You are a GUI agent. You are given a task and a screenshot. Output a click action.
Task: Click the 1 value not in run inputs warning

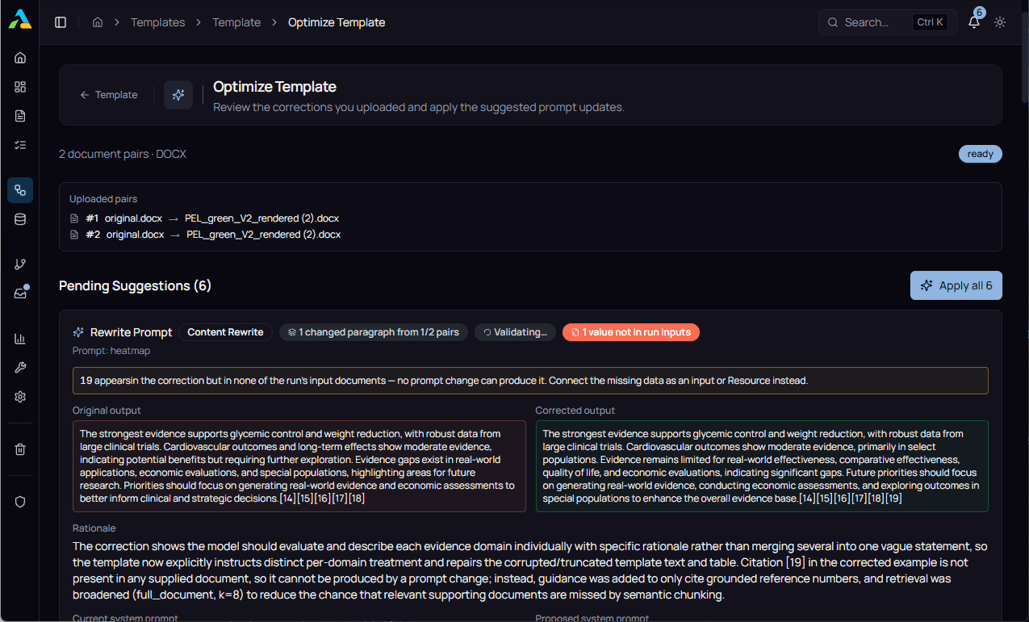(x=631, y=332)
